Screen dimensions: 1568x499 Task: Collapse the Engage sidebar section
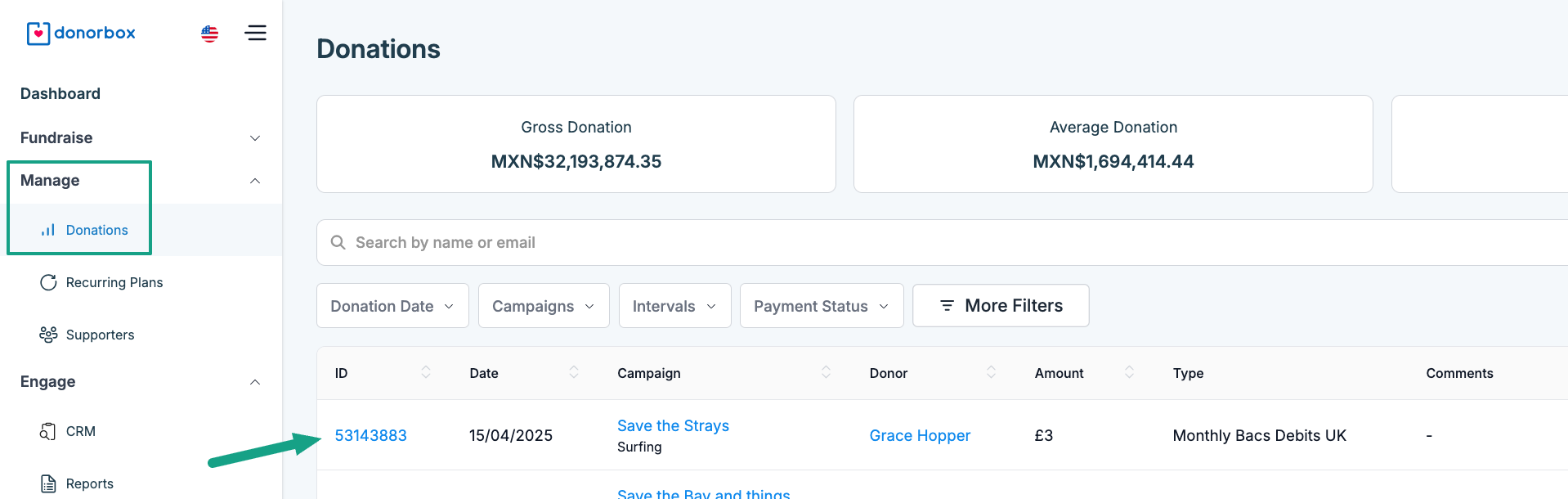pos(255,382)
